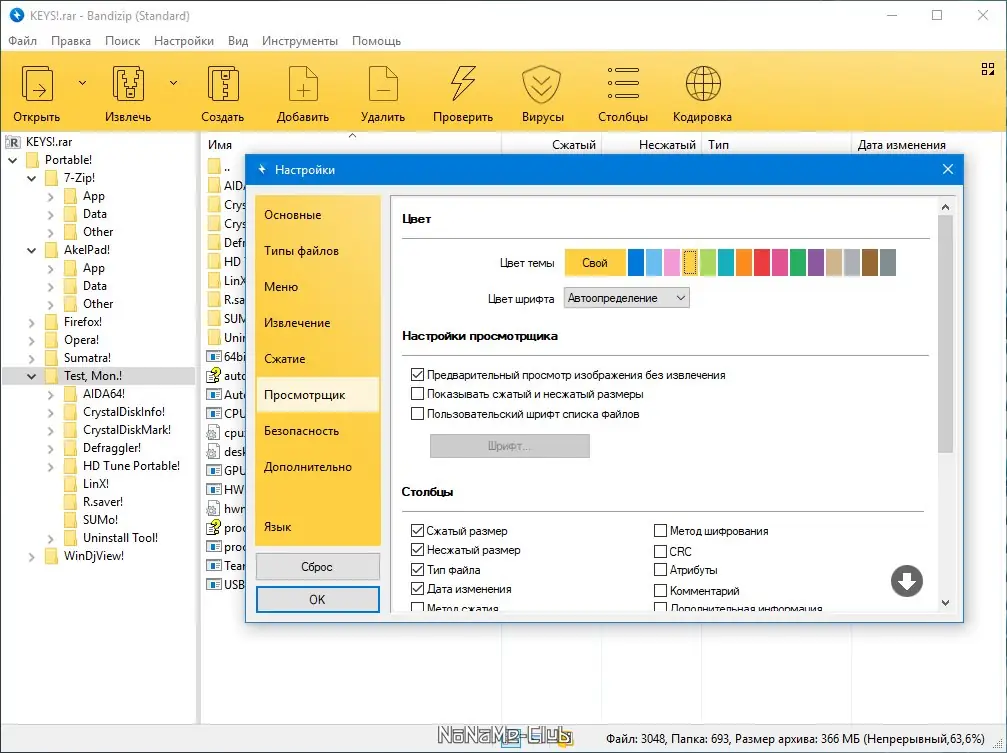Pick the blue theme color swatch
The image size is (1007, 753).
point(636,263)
